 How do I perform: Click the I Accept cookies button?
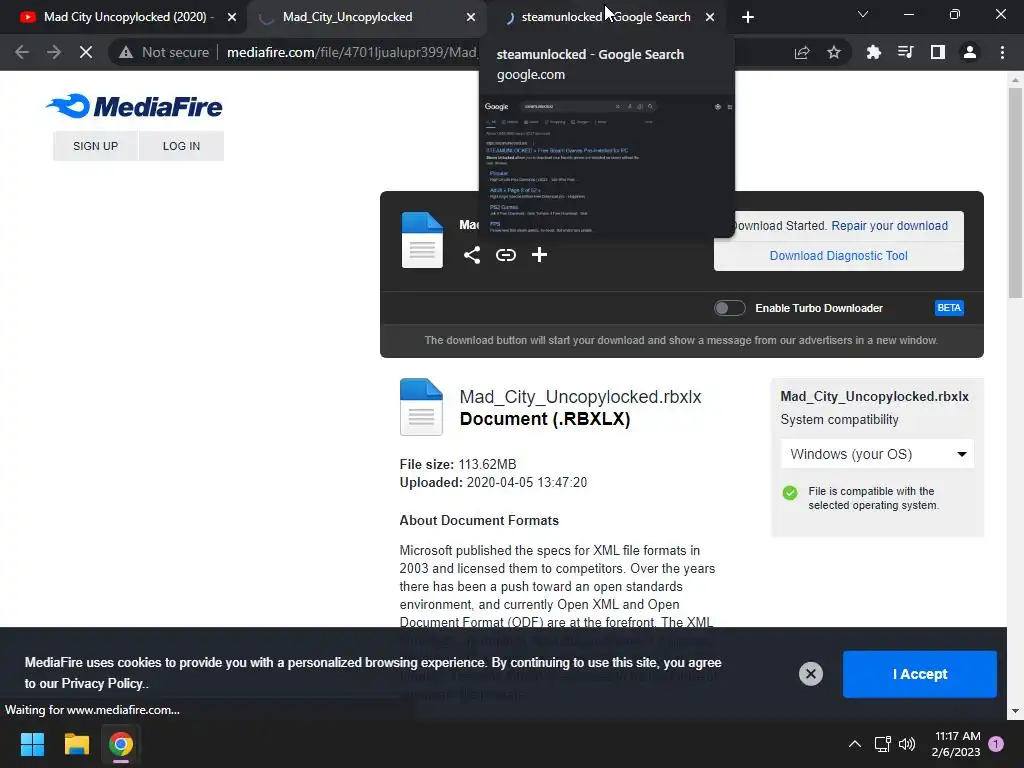click(920, 674)
